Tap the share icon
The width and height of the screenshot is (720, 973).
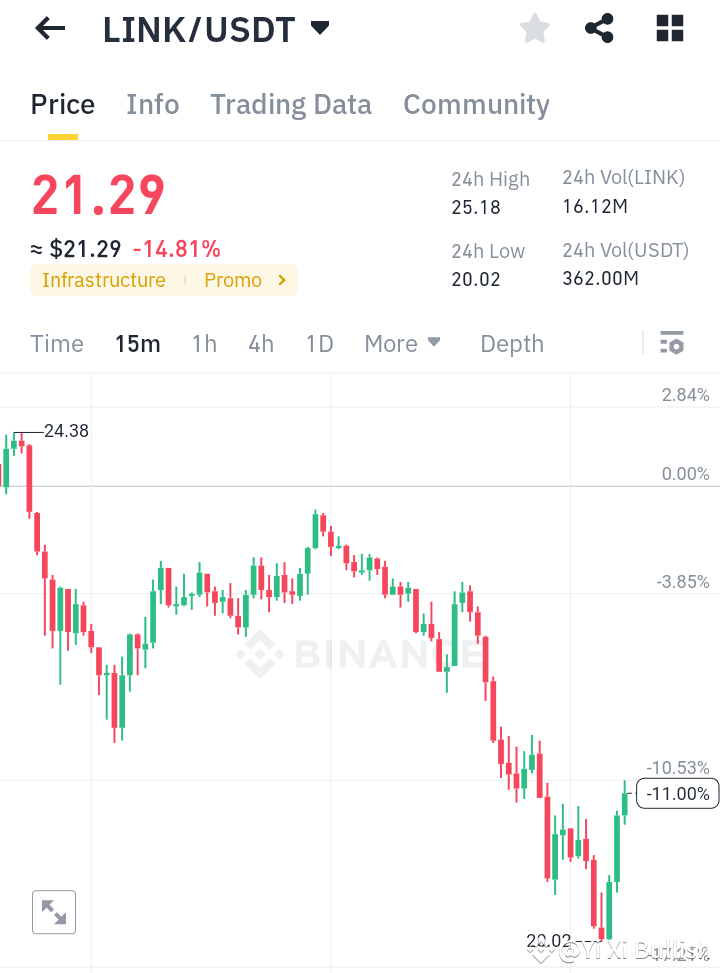[x=599, y=28]
